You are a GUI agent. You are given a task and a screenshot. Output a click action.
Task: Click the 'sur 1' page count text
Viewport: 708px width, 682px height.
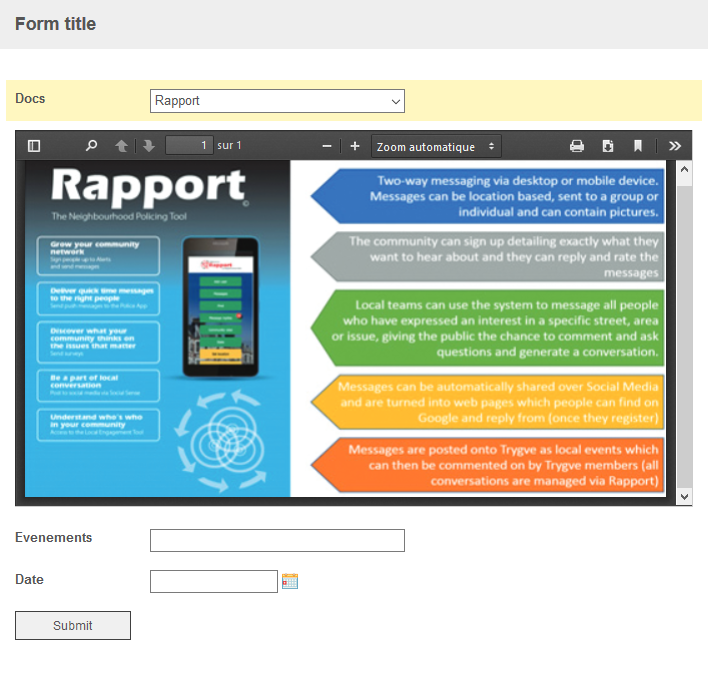click(x=229, y=145)
